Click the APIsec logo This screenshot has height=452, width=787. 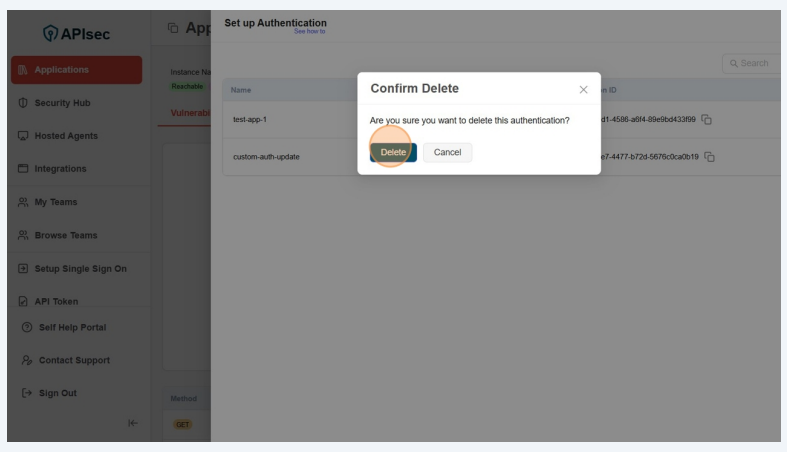click(76, 34)
